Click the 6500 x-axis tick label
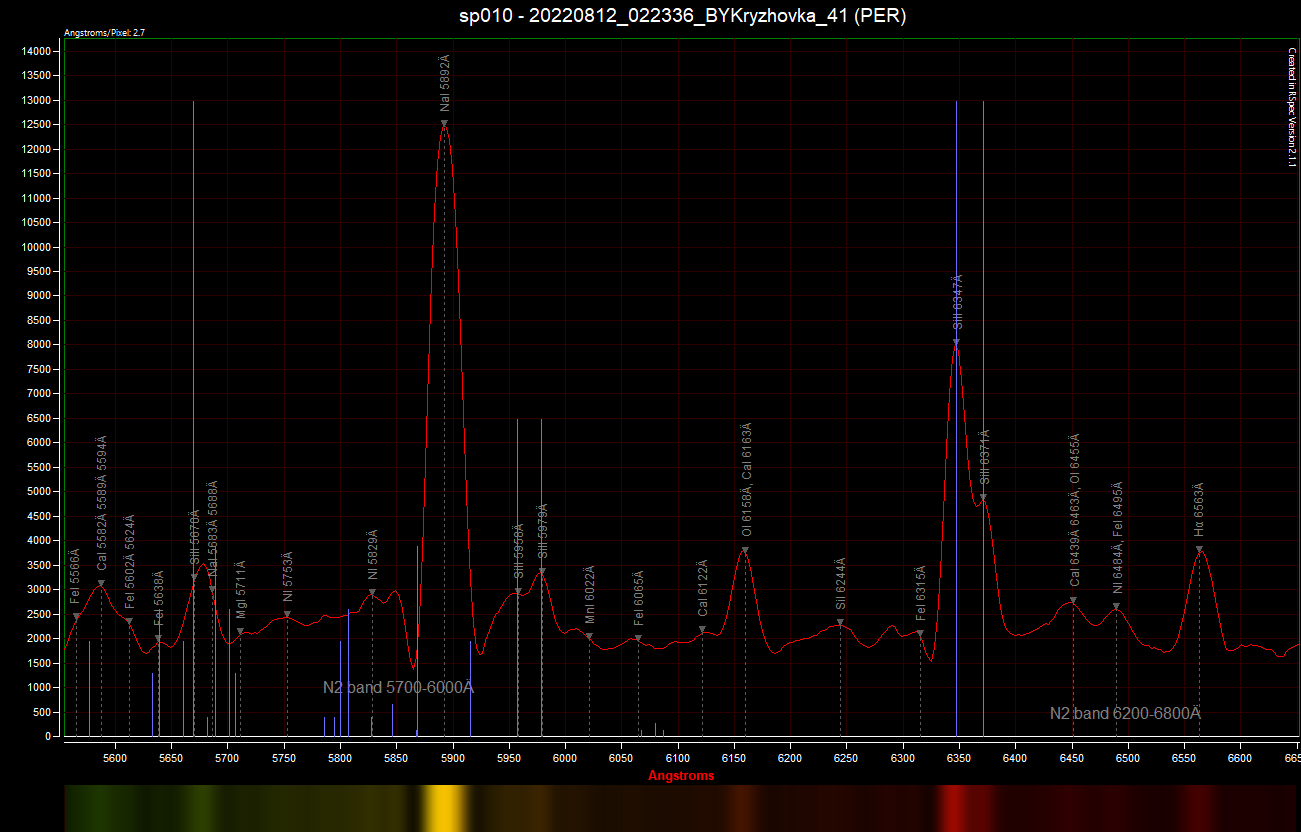The height and width of the screenshot is (832, 1301). [1128, 759]
